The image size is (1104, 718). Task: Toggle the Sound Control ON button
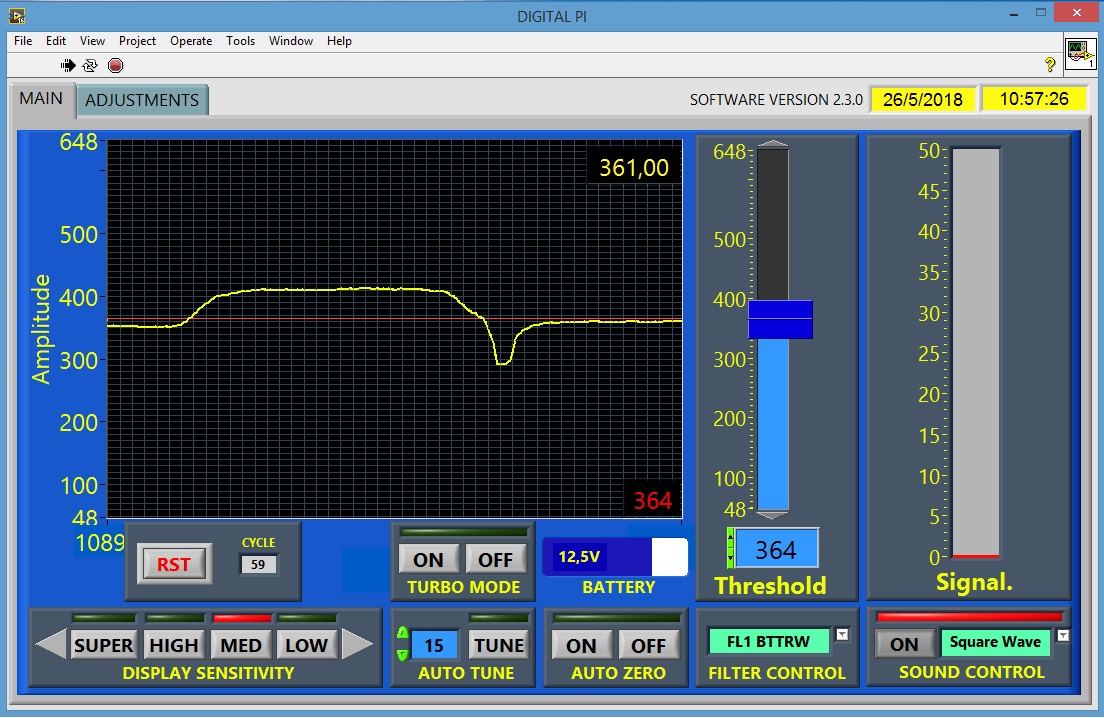coord(904,644)
